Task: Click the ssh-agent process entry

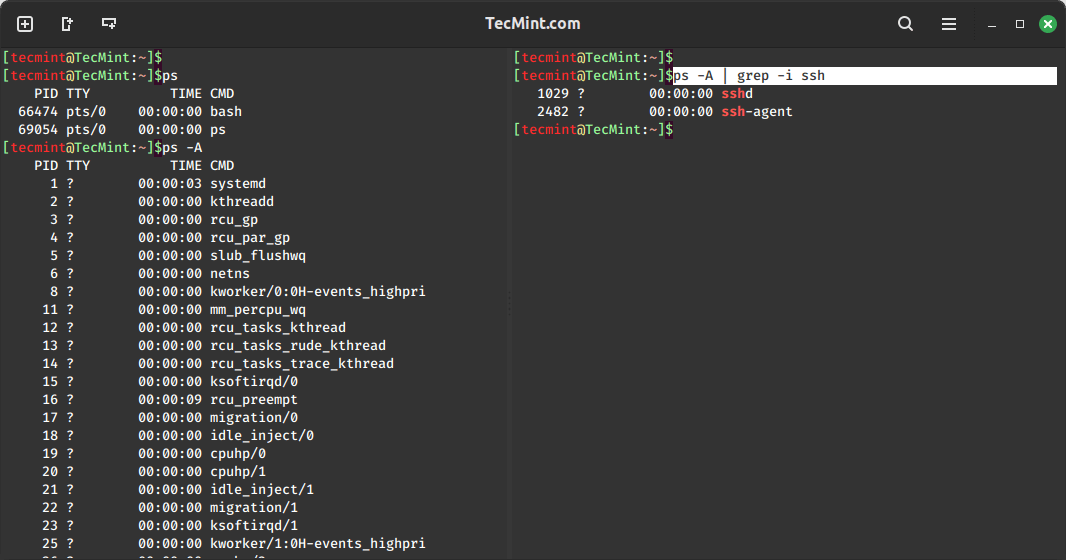Action: click(756, 112)
